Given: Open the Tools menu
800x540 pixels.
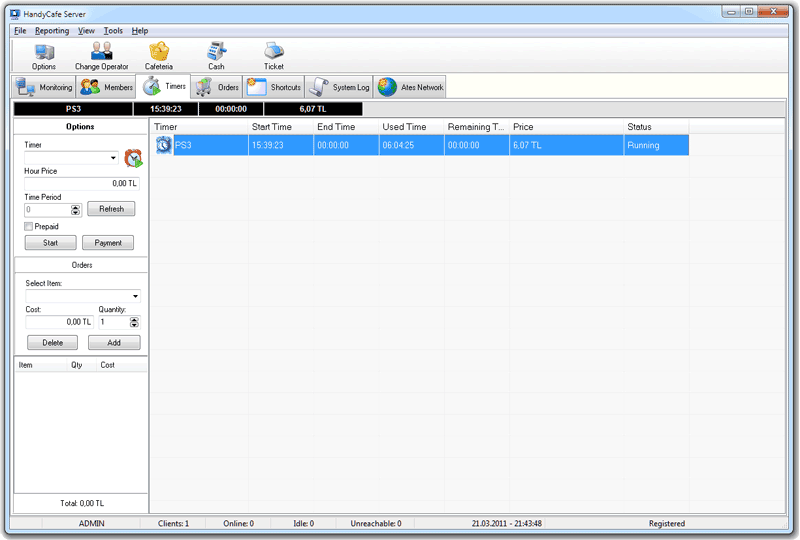Looking at the screenshot, I should click(x=113, y=31).
